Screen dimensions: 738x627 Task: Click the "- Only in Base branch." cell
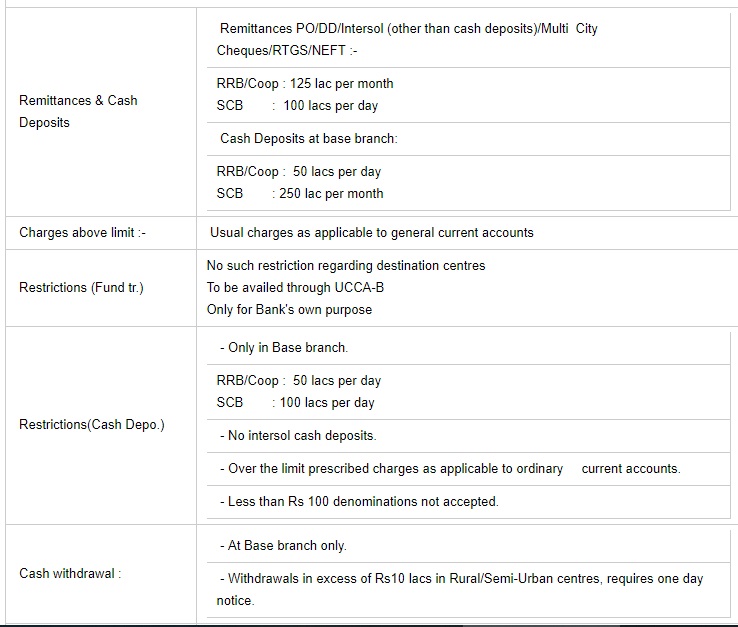pos(284,348)
